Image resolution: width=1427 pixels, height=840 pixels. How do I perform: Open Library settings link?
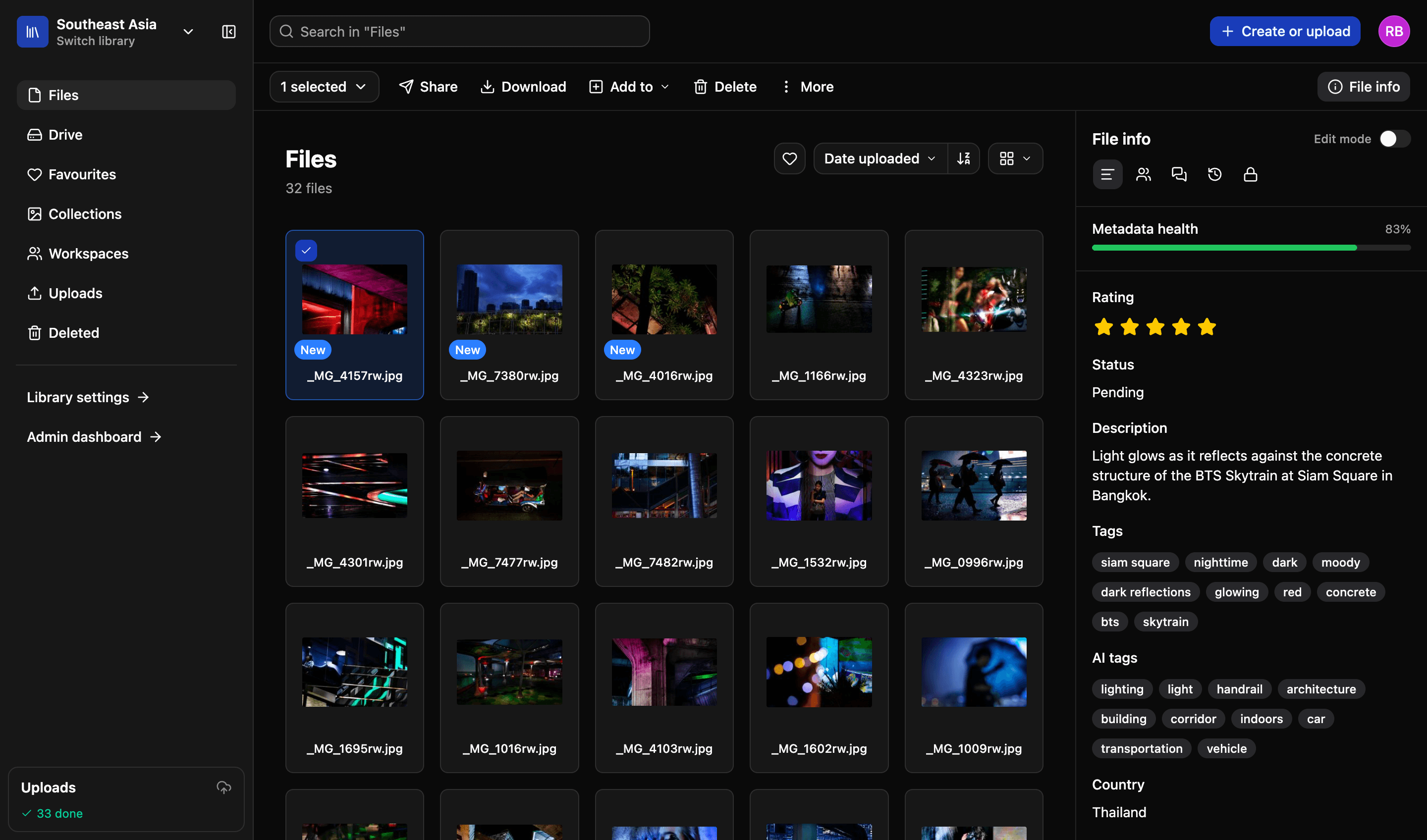[x=88, y=397]
